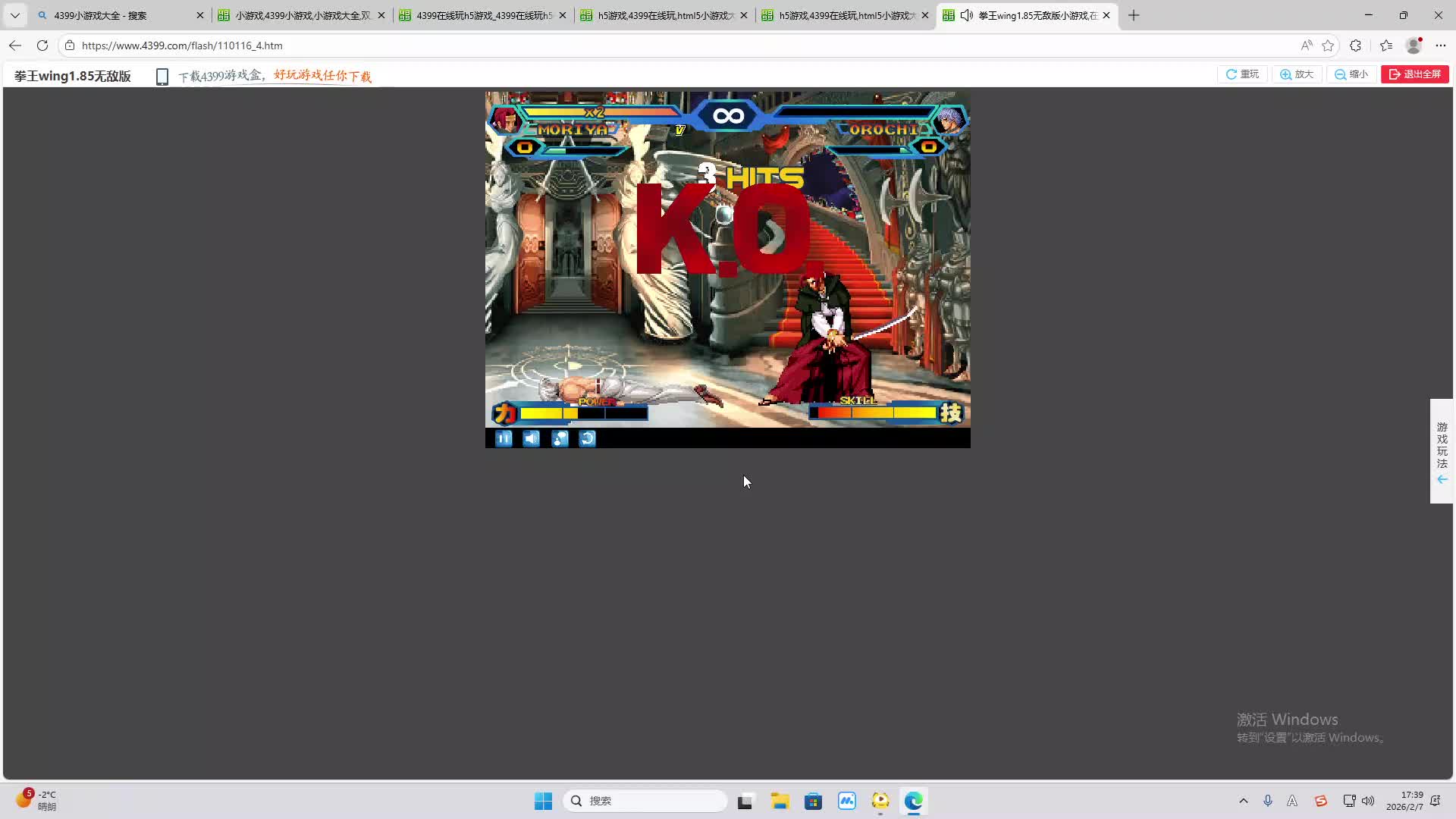Open File Explorer from the taskbar

[x=780, y=801]
